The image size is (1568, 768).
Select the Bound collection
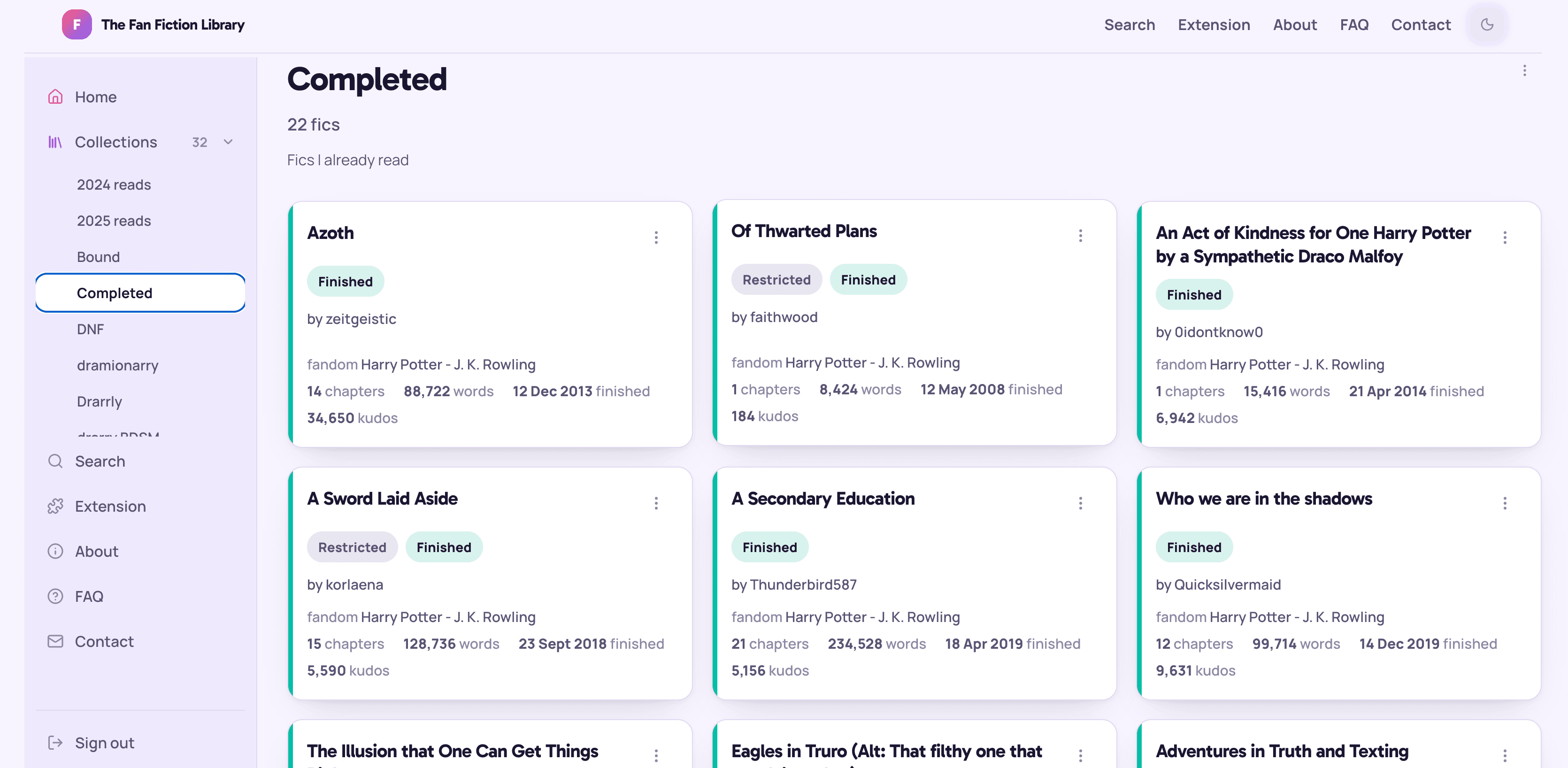pyautogui.click(x=98, y=257)
